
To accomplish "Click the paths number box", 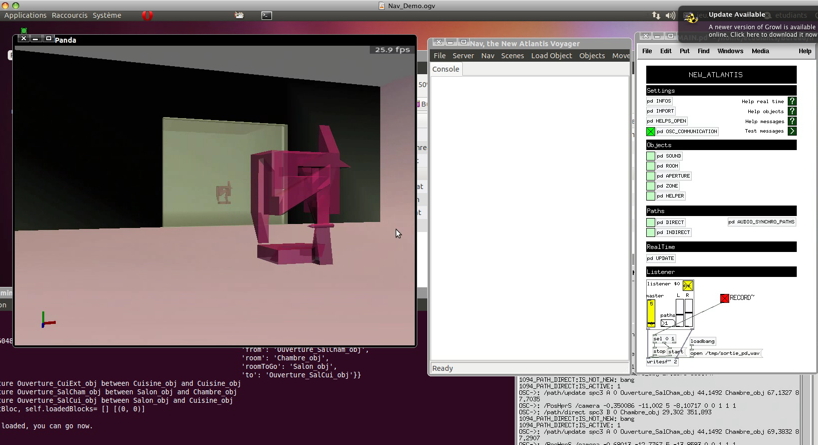I will coord(667,323).
